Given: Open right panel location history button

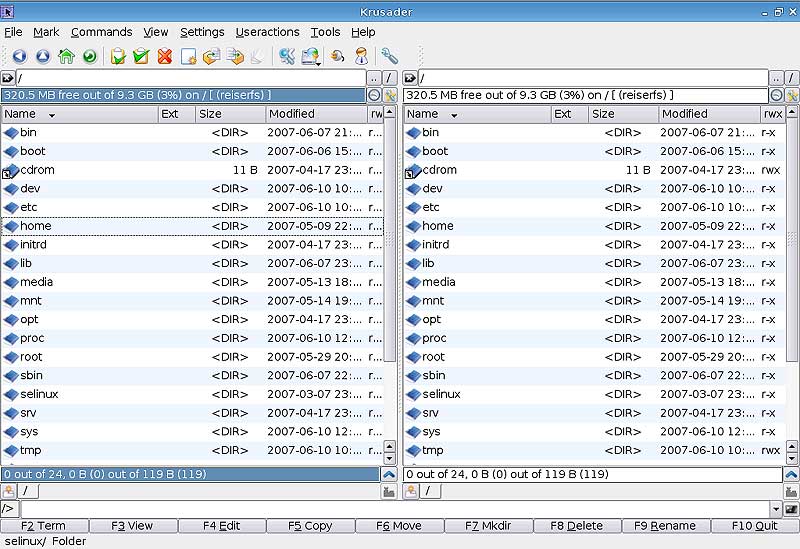Looking at the screenshot, I should point(410,78).
